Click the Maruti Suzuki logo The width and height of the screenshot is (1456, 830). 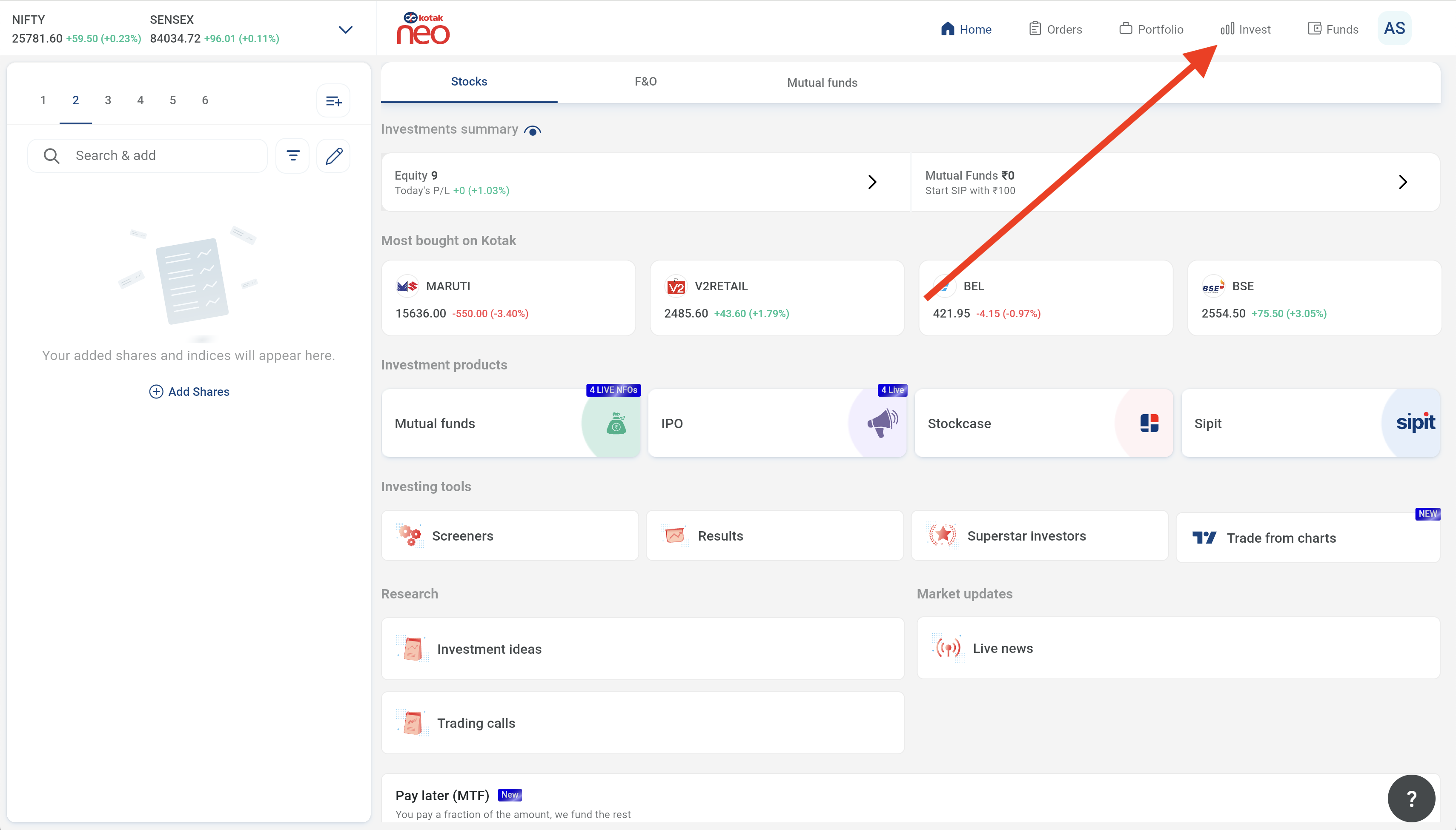click(x=407, y=286)
